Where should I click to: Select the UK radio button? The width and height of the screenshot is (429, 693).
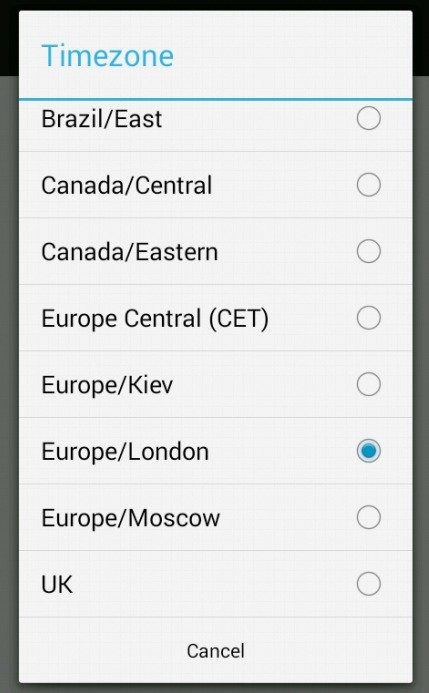[368, 584]
